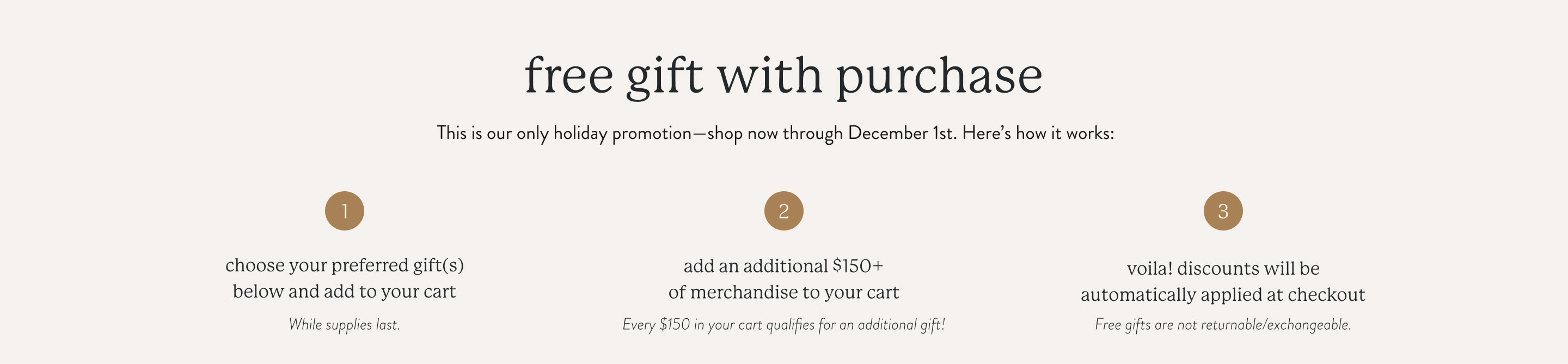Click the number 2 step circle

click(x=783, y=211)
